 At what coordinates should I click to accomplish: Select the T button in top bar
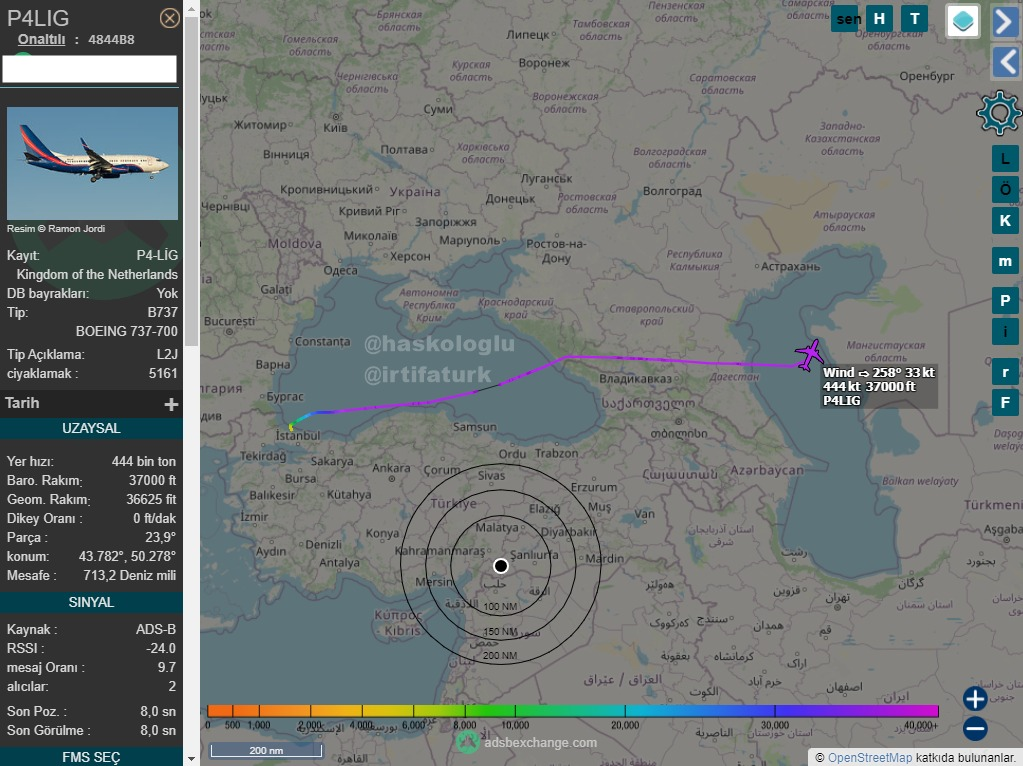[x=914, y=18]
